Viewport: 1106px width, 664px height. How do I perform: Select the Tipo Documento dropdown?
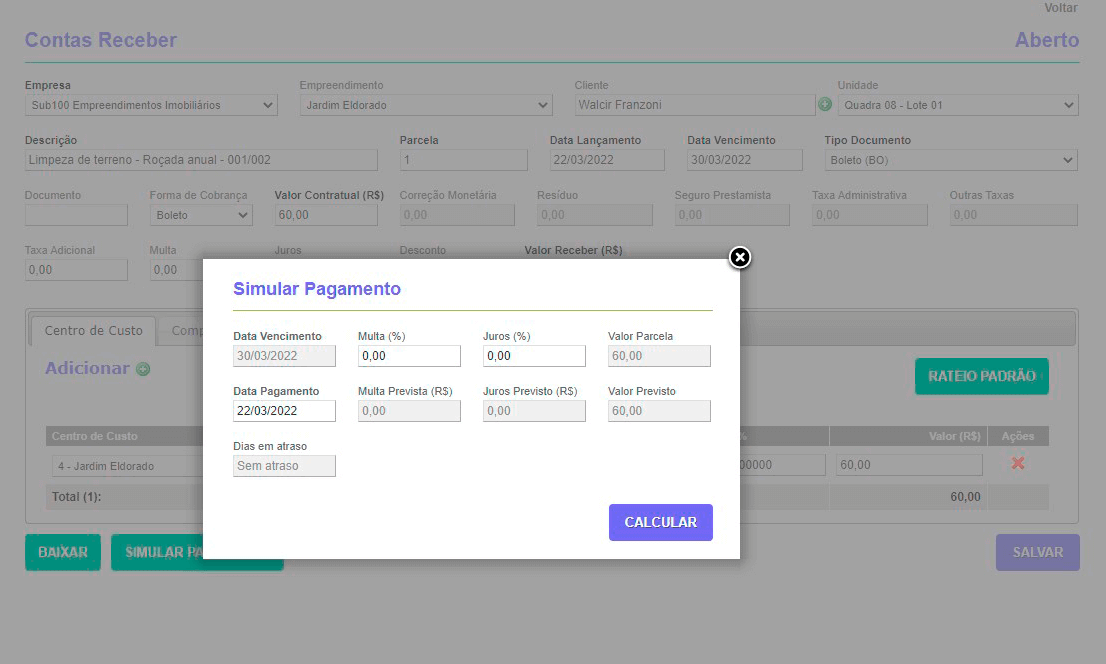(x=951, y=160)
